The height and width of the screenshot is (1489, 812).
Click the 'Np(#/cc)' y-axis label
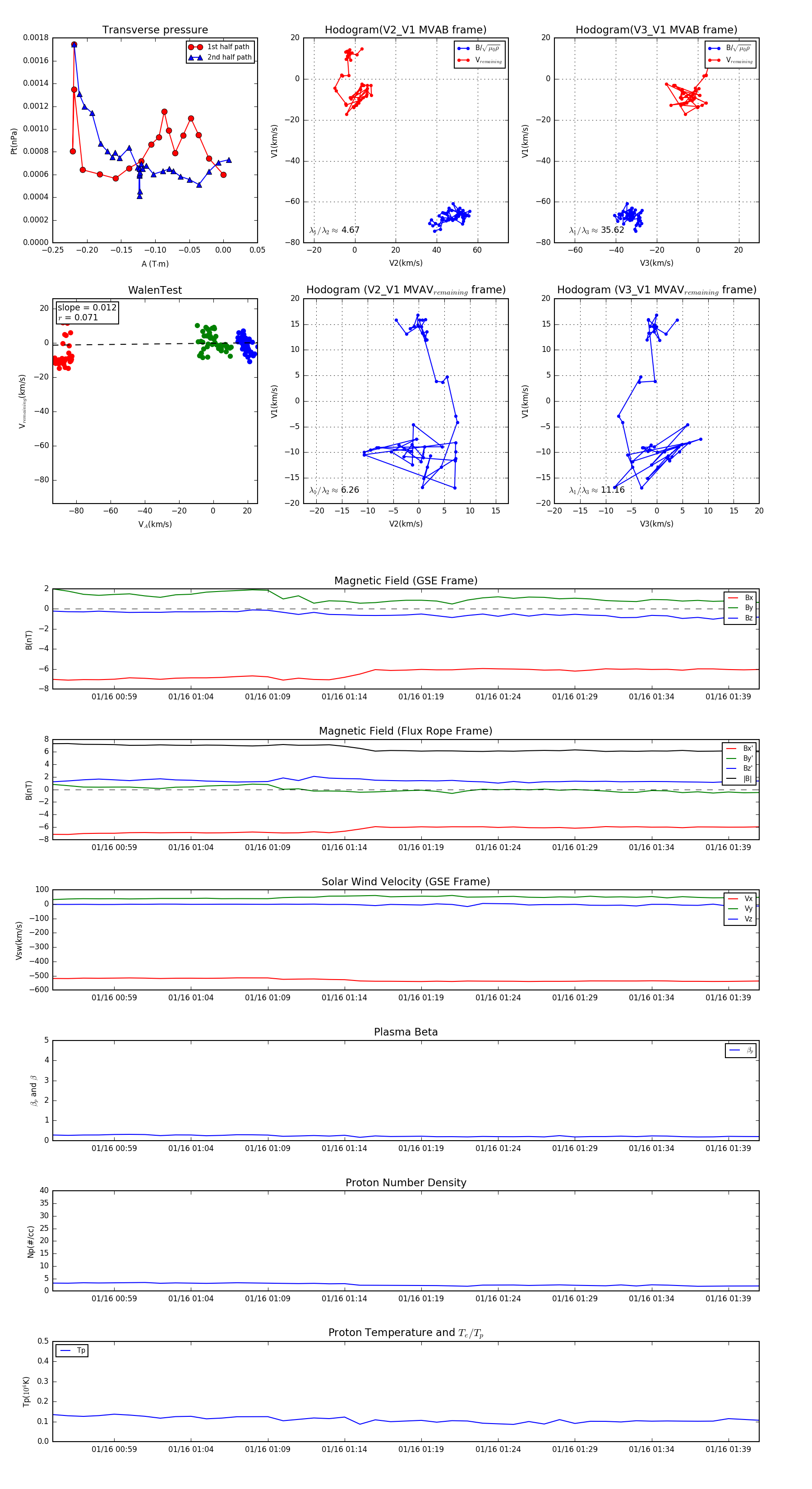(31, 1242)
